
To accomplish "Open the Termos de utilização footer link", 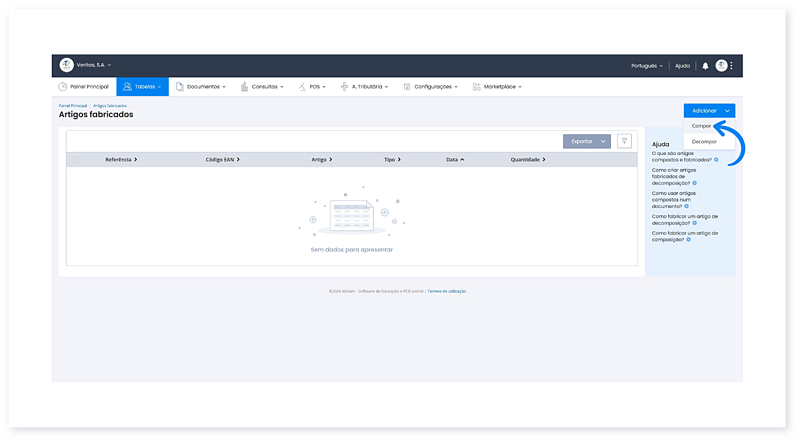I will (446, 291).
